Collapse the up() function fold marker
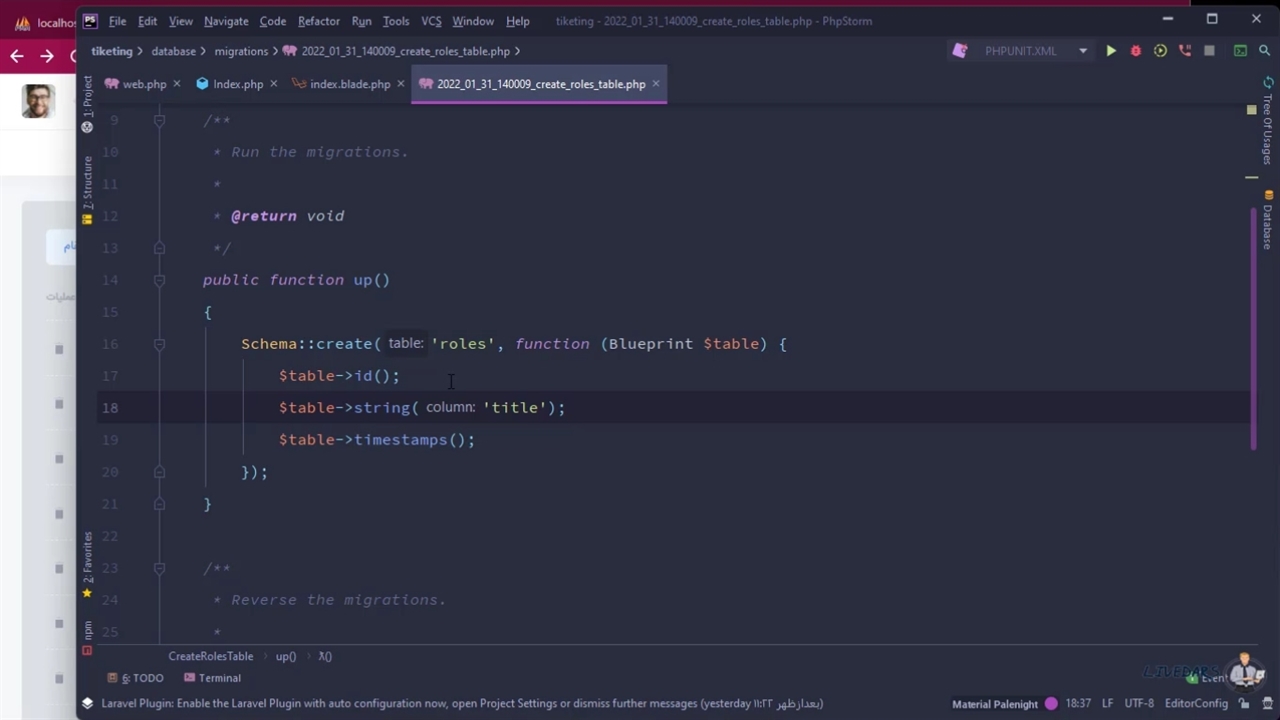The height and width of the screenshot is (720, 1280). [159, 280]
